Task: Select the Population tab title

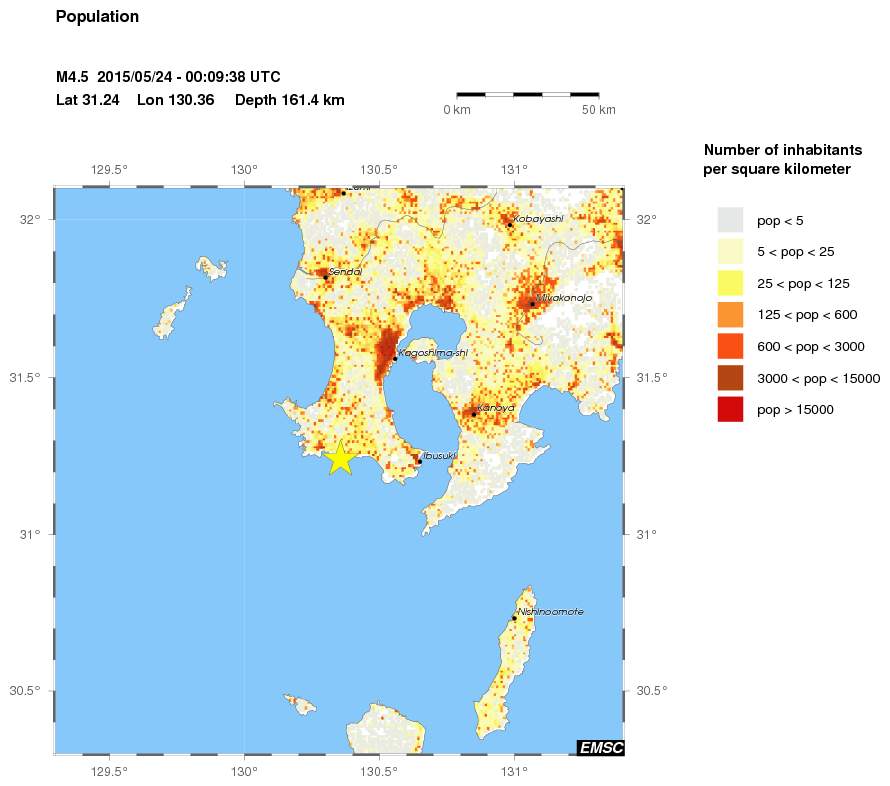Action: point(97,16)
